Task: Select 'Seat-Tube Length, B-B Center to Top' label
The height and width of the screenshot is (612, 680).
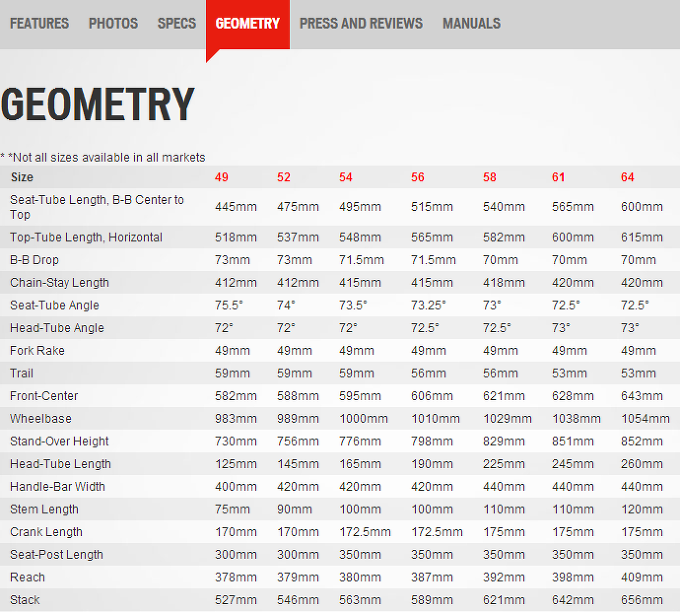Action: pyautogui.click(x=97, y=207)
